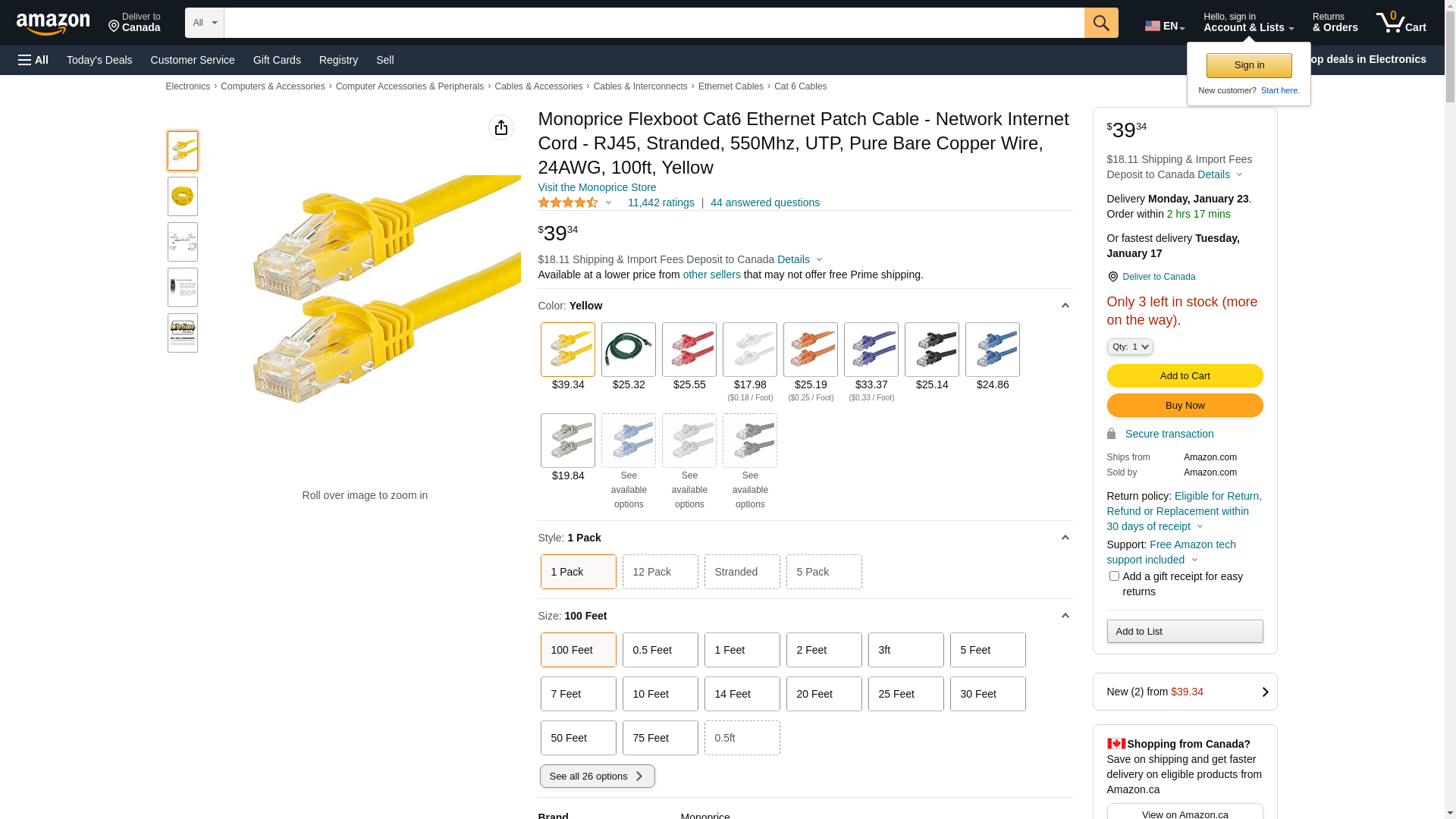Open Today's Deals in navigation bar
The image size is (1456, 819).
pyautogui.click(x=99, y=60)
